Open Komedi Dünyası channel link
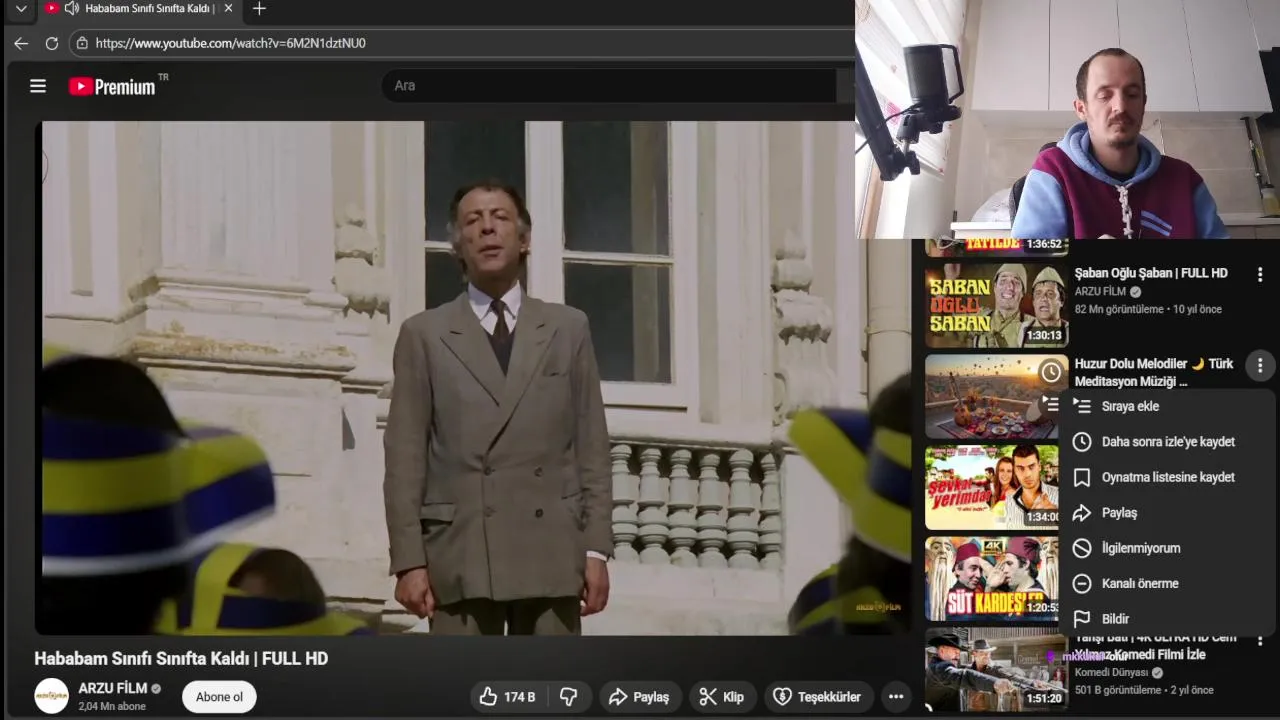Screen dimensions: 1280x720 point(1112,673)
